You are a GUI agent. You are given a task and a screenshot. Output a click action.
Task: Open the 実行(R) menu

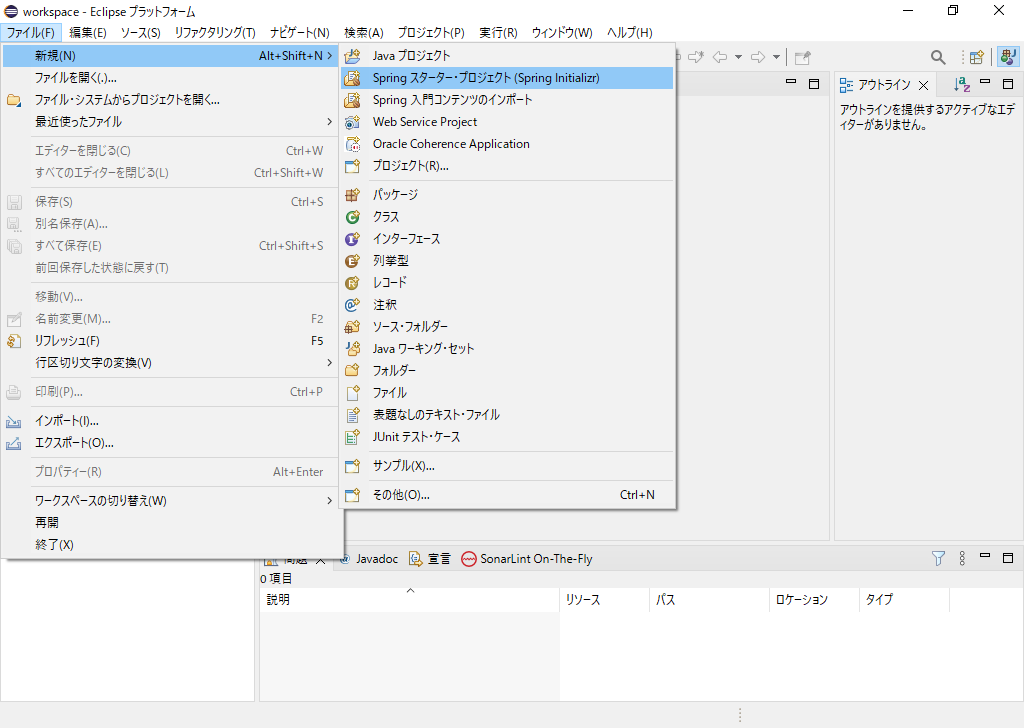click(498, 33)
